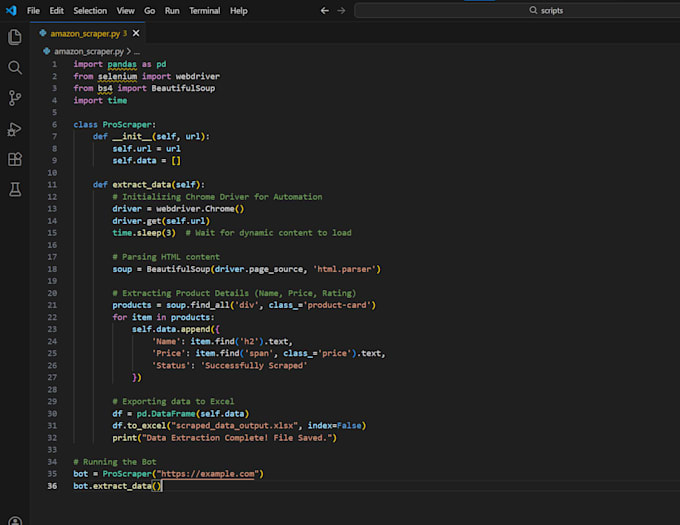The width and height of the screenshot is (680, 525).
Task: Click 'pd.DataFrame(self.data)' on line 30
Action: tap(193, 414)
